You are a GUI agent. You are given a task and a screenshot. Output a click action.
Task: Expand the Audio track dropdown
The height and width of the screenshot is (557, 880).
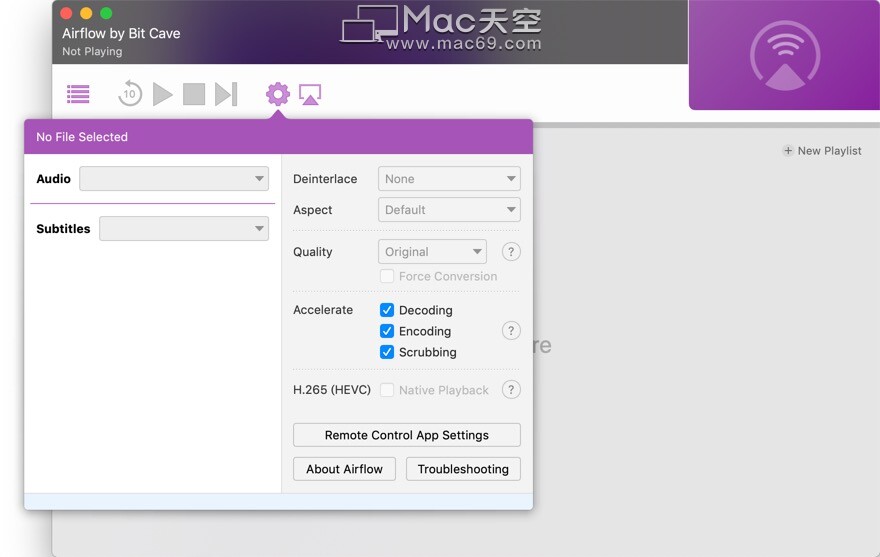click(x=174, y=179)
